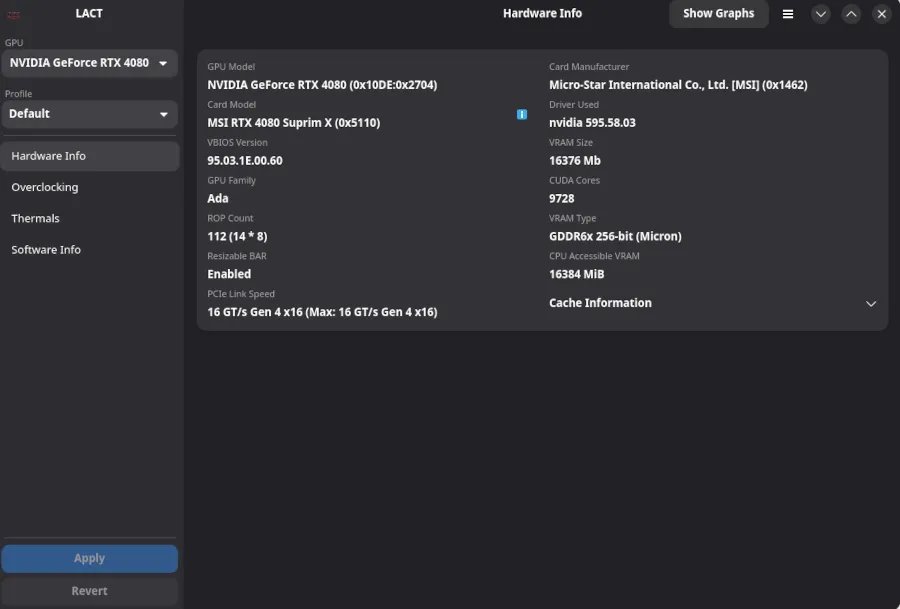Close the LACT window
Screen dimensions: 900x609
tap(881, 13)
